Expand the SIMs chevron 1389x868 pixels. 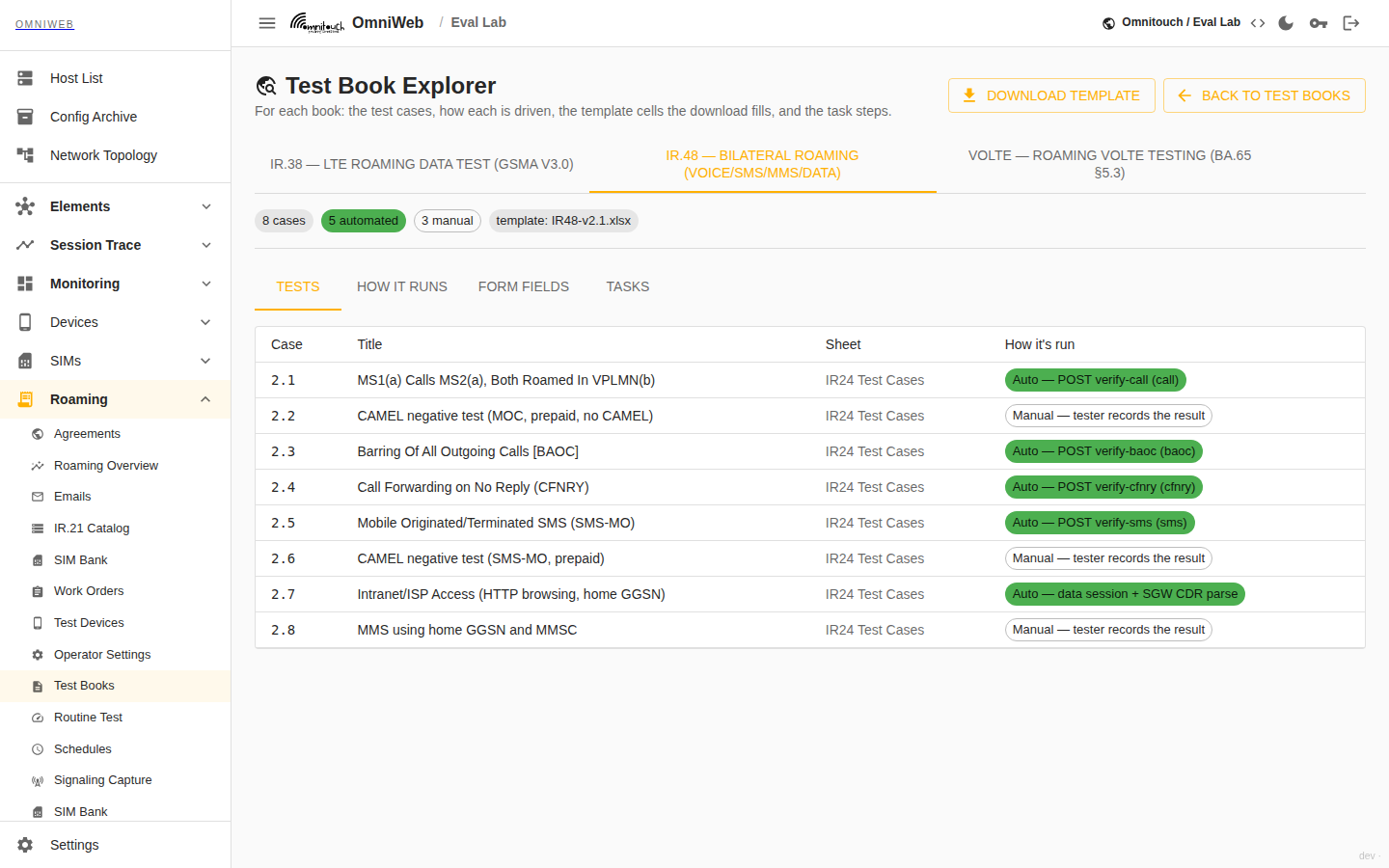click(205, 361)
